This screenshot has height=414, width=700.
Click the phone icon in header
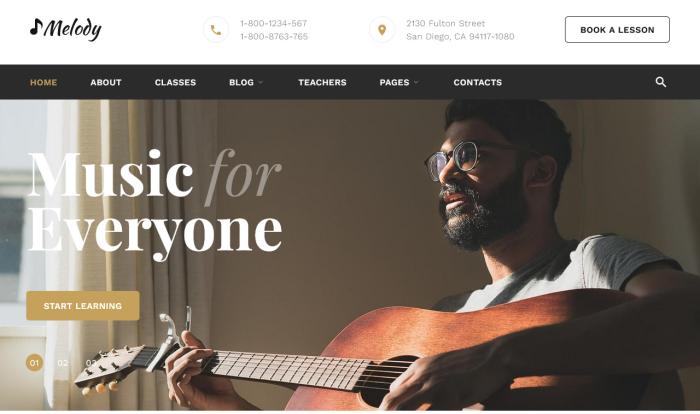(x=216, y=30)
